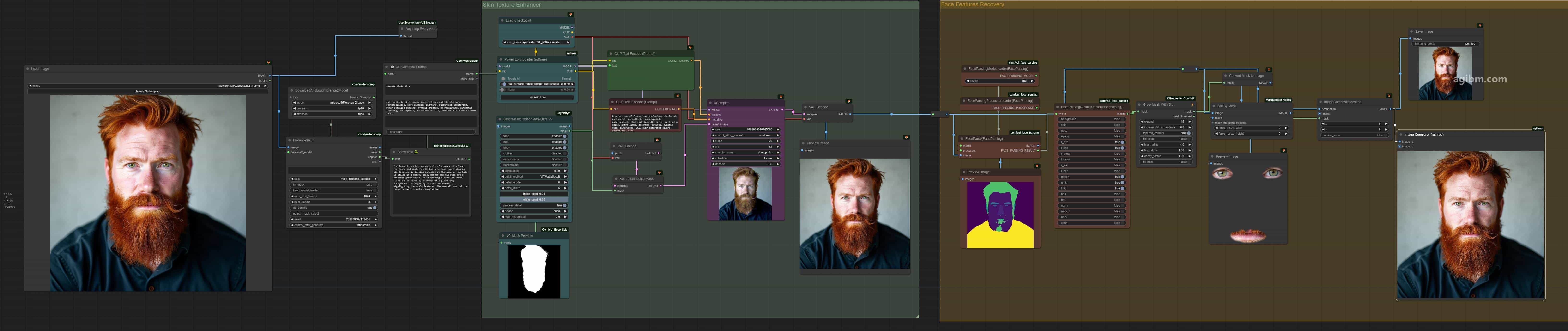This screenshot has height=331, width=1568.
Task: Click the Face Features Recovery group title
Action: 973,4
